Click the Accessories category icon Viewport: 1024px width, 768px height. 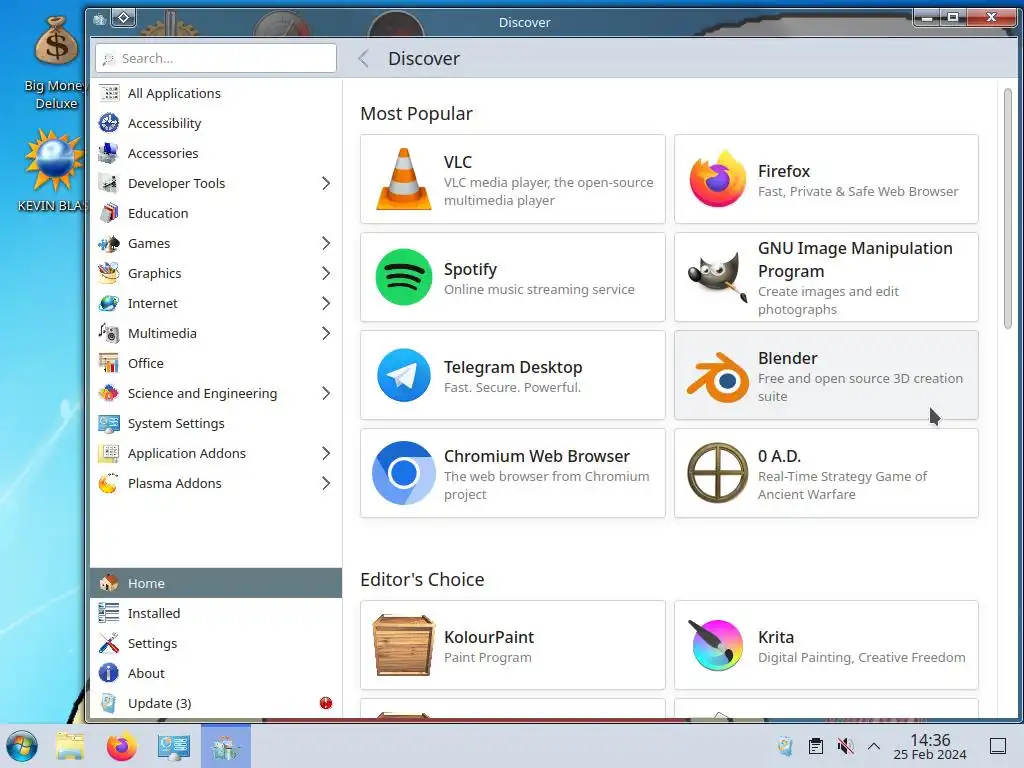pos(108,153)
